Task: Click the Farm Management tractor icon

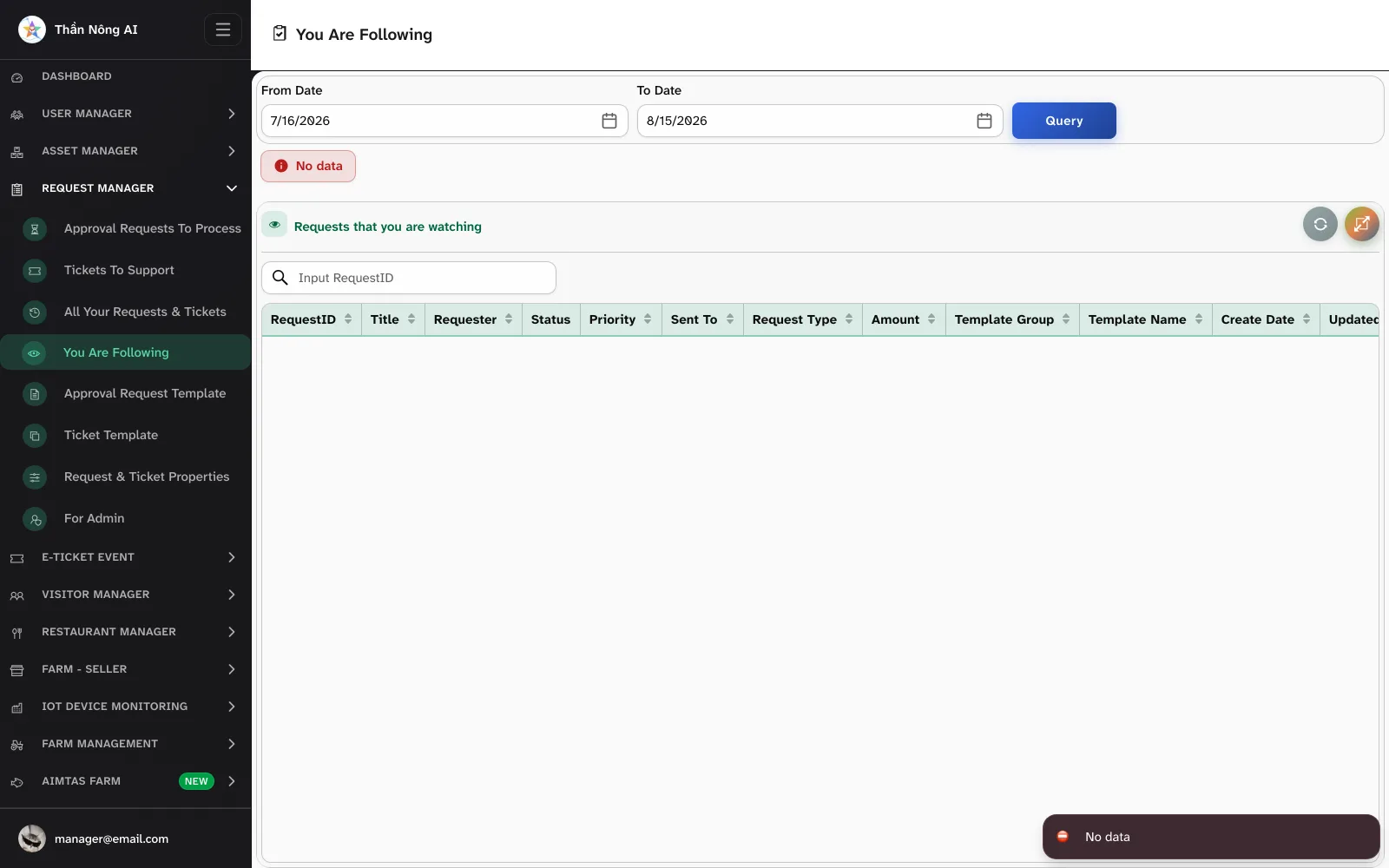Action: point(16,745)
